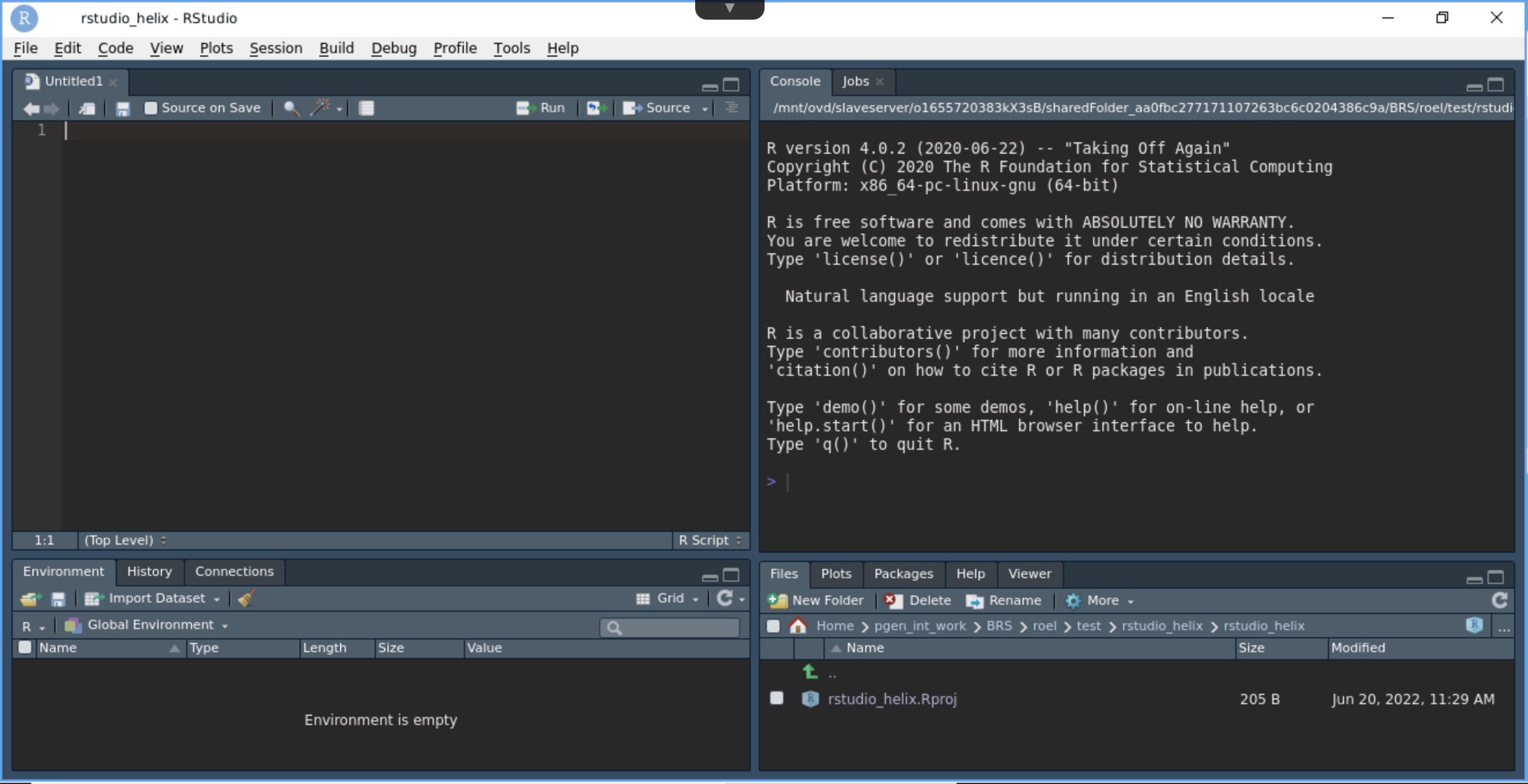The height and width of the screenshot is (784, 1528).
Task: Navigate to BRS in path breadcrumb
Action: pyautogui.click(x=999, y=626)
